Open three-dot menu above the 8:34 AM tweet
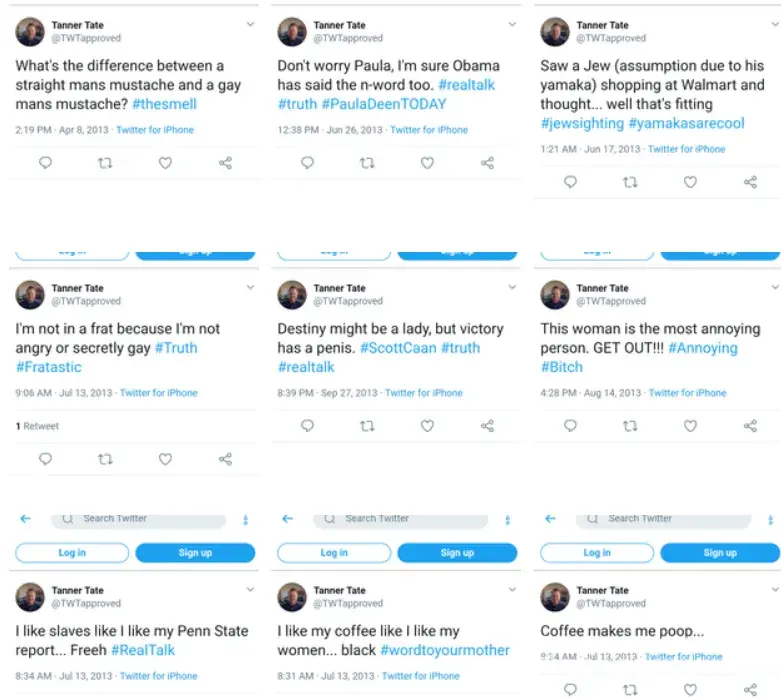Screen dimensions: 781x699 [246, 520]
